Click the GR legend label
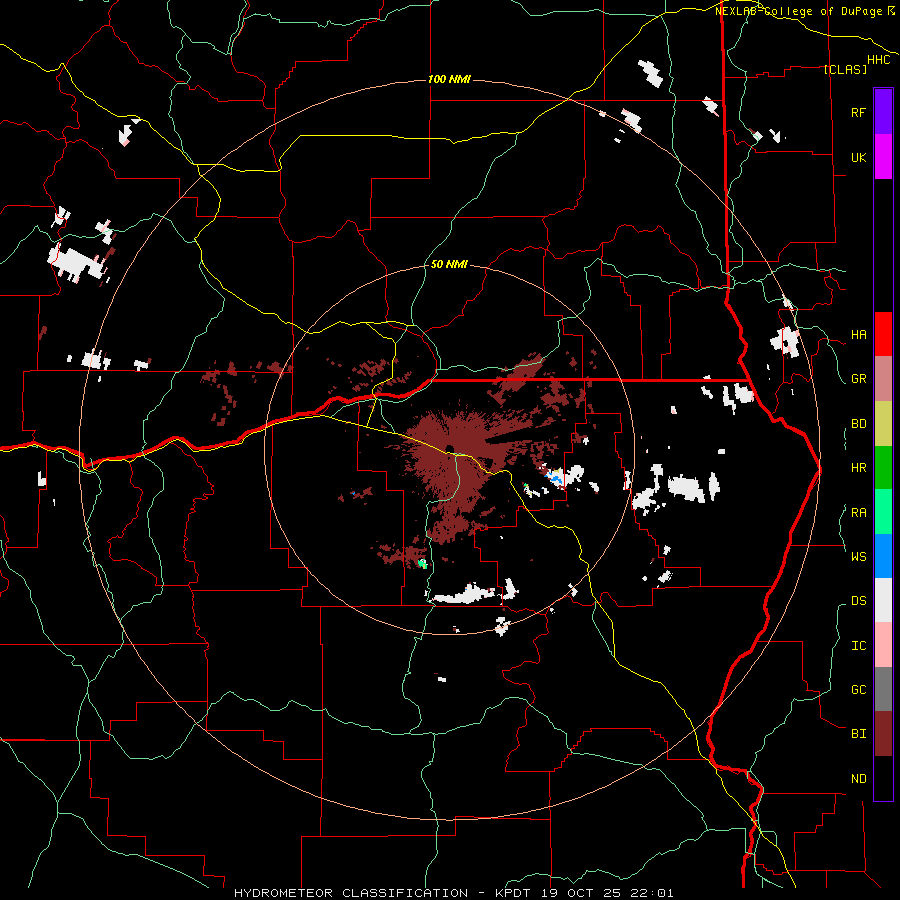 858,379
